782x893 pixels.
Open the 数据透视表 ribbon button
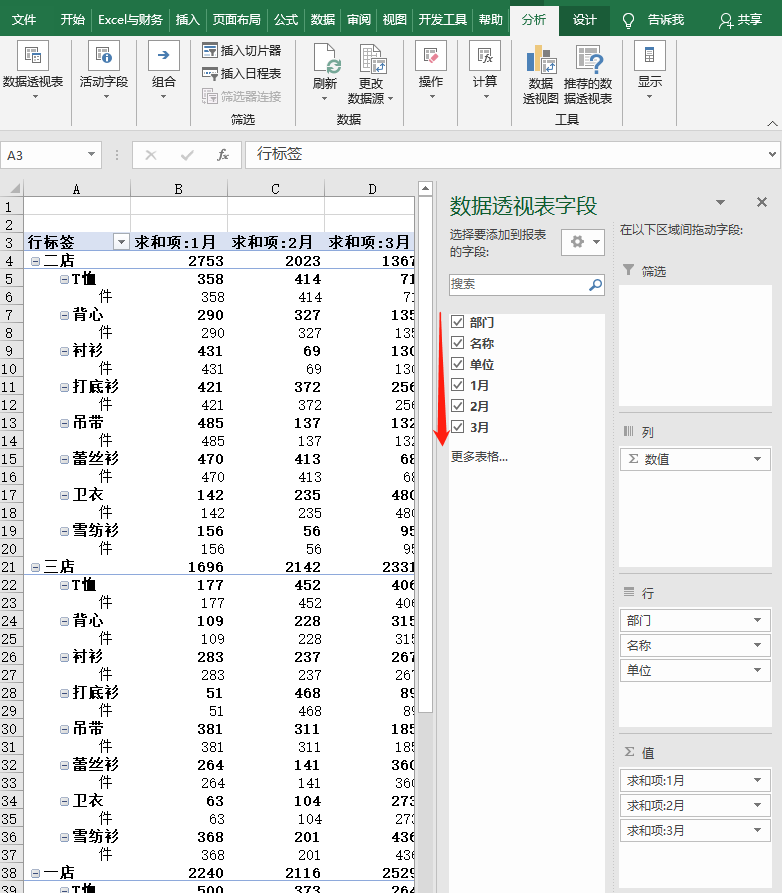tap(33, 71)
